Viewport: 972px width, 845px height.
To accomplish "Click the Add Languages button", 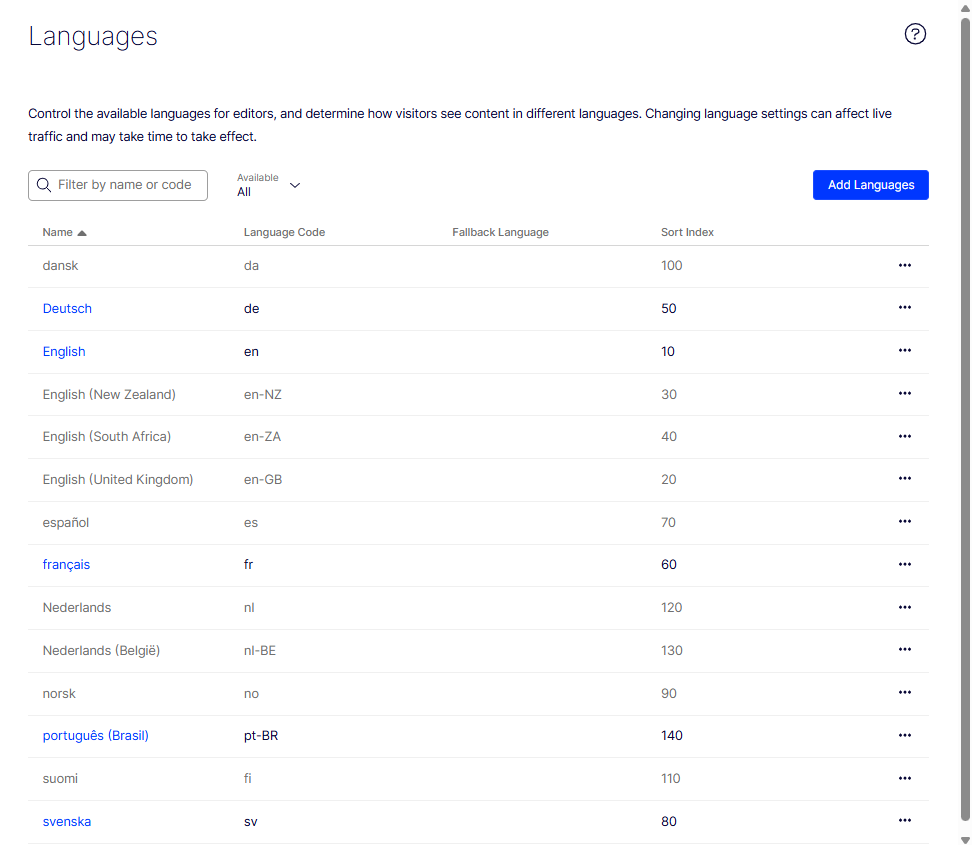I will (x=870, y=185).
